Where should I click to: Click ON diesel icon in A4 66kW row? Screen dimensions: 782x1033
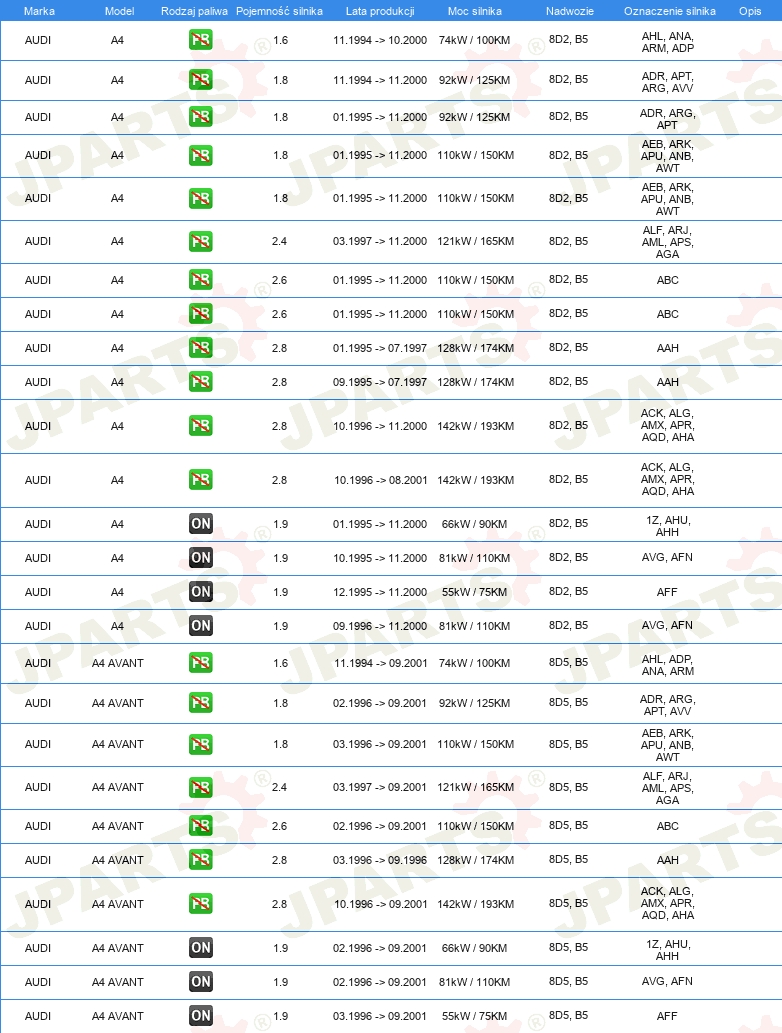[x=200, y=524]
